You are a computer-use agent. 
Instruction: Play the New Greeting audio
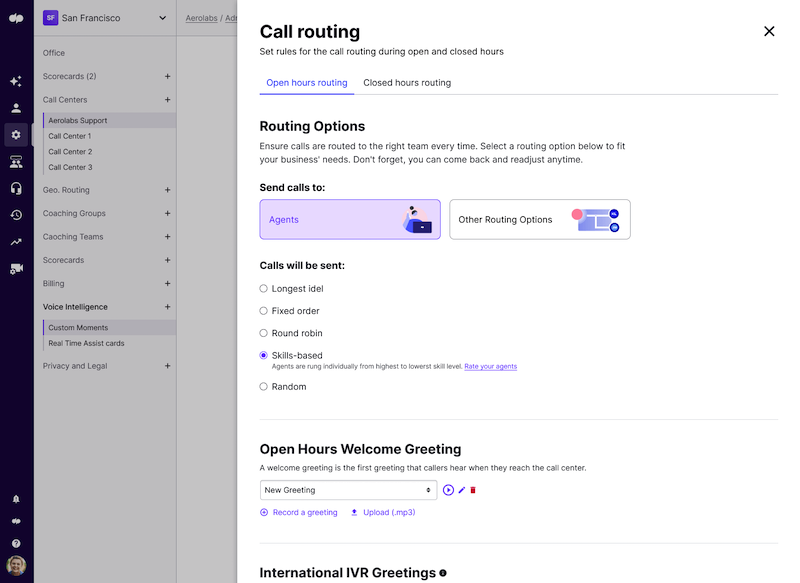pyautogui.click(x=448, y=490)
